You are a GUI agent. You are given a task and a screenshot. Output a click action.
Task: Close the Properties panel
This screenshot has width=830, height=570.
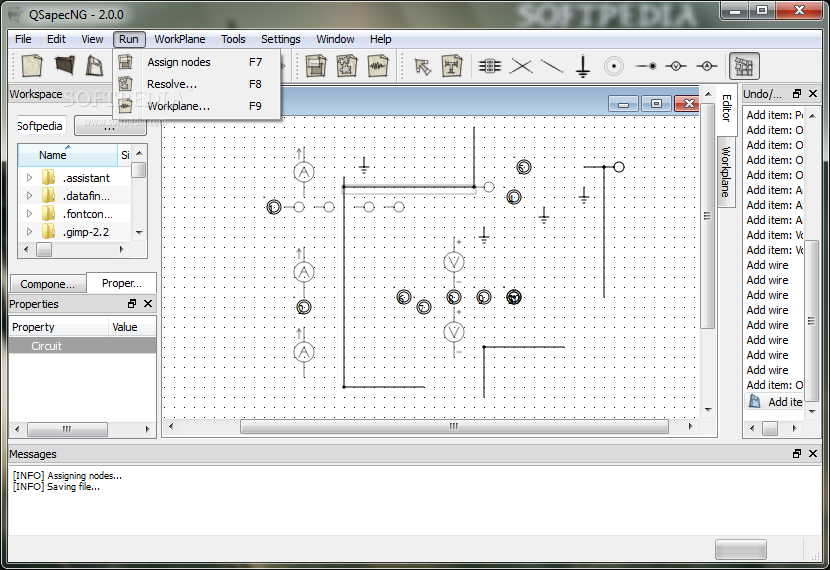click(x=148, y=304)
